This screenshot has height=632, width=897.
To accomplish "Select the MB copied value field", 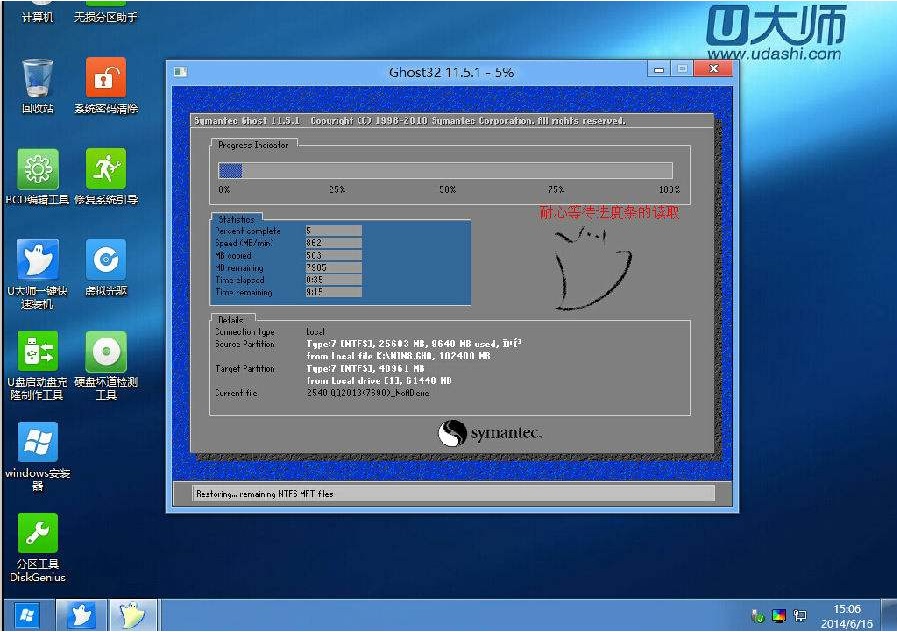I will pos(334,256).
